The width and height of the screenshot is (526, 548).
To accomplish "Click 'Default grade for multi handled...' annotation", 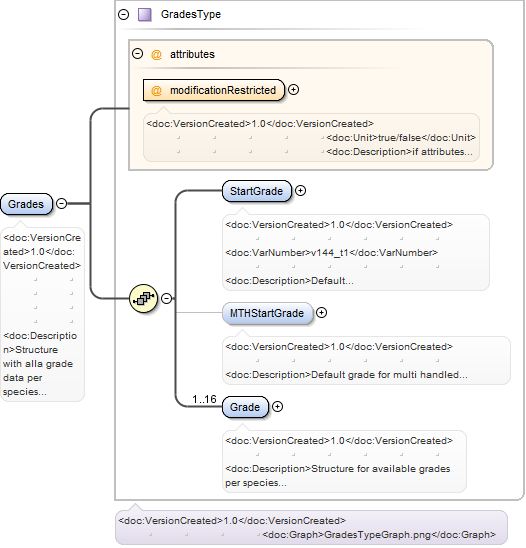I will [x=346, y=375].
